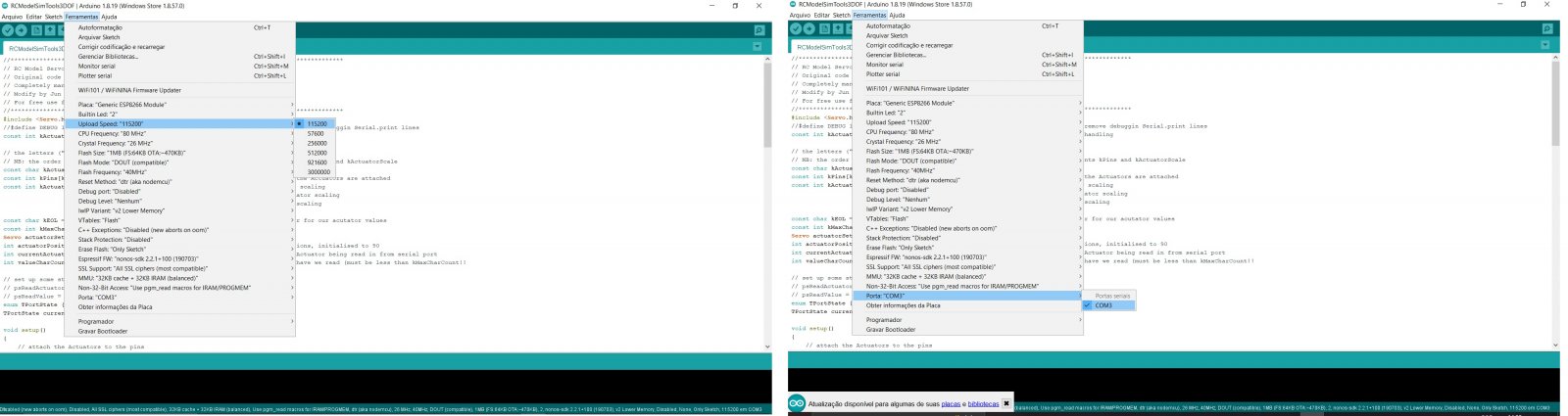
Task: Click Open sketch icon in right window toolbar
Action: (x=838, y=28)
